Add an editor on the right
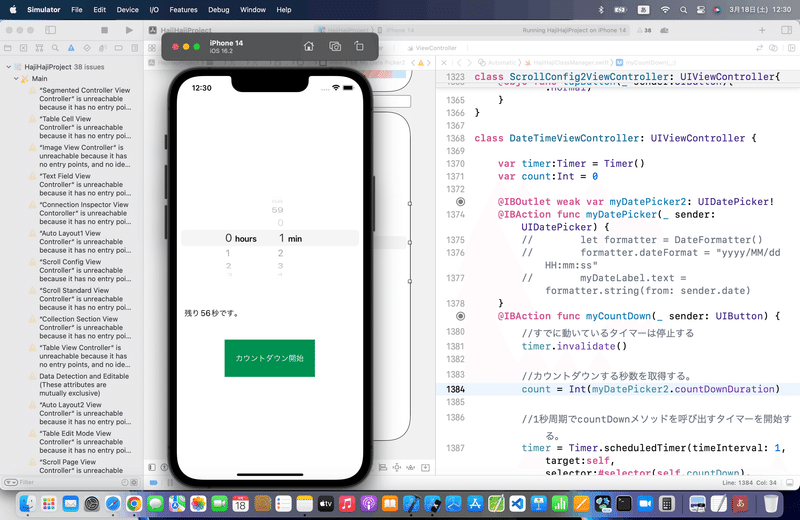800x520 pixels. click(x=791, y=48)
